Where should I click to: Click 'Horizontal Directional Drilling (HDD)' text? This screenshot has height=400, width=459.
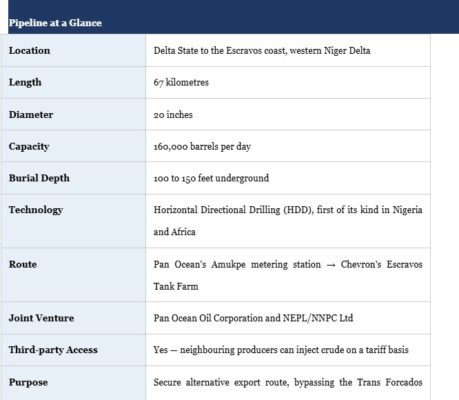(233, 210)
